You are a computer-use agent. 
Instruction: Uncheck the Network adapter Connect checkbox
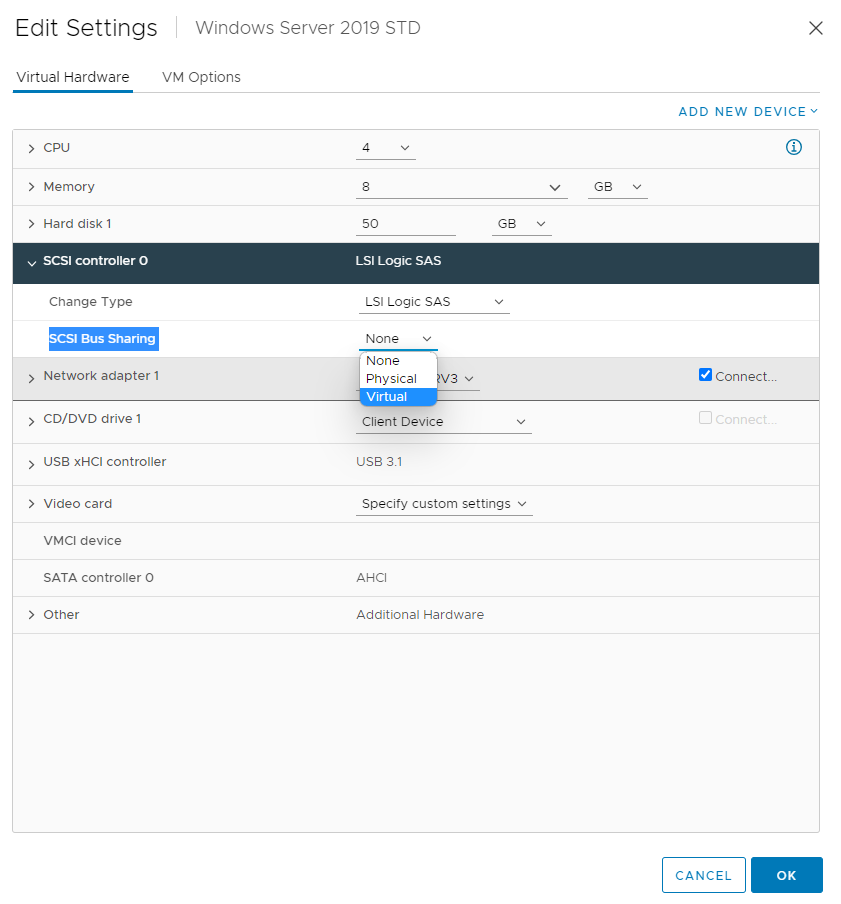click(704, 374)
